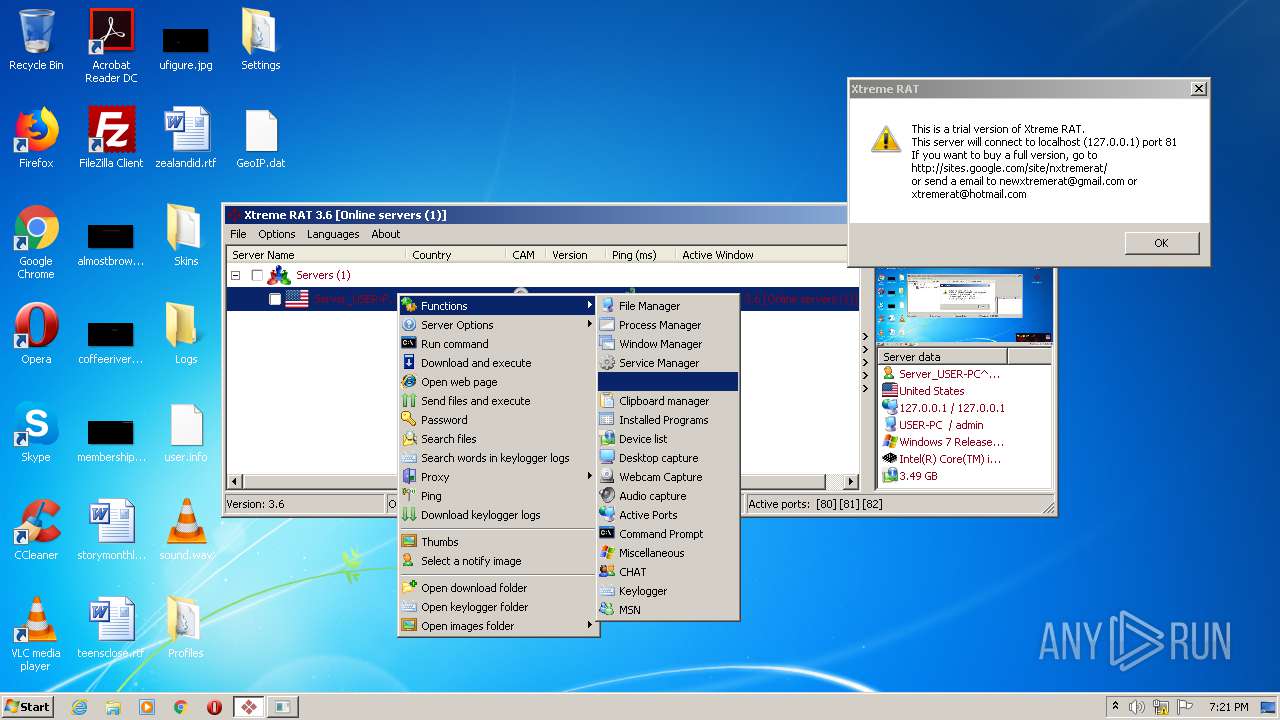Open Miscellaneous functions
The image size is (1280, 720).
point(667,553)
